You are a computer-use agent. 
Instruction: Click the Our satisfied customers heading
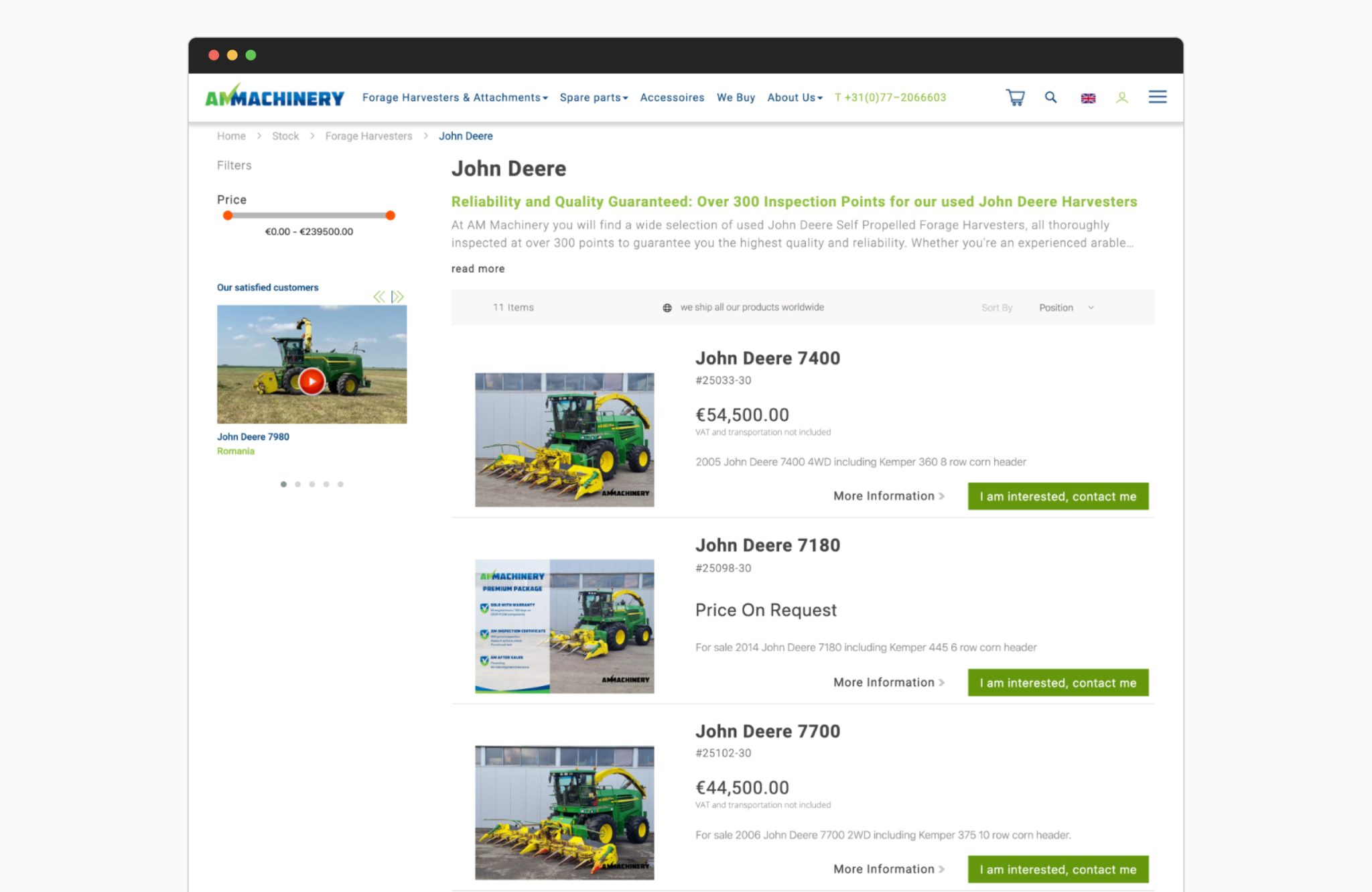pyautogui.click(x=268, y=288)
